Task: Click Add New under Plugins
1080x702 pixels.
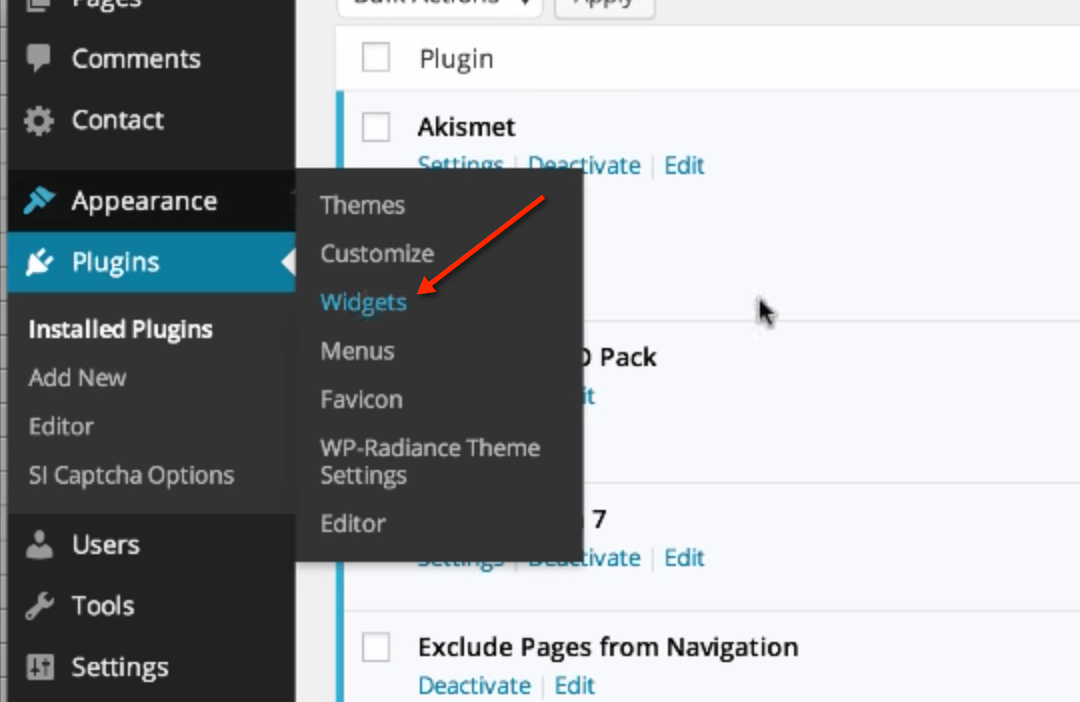Action: click(77, 378)
